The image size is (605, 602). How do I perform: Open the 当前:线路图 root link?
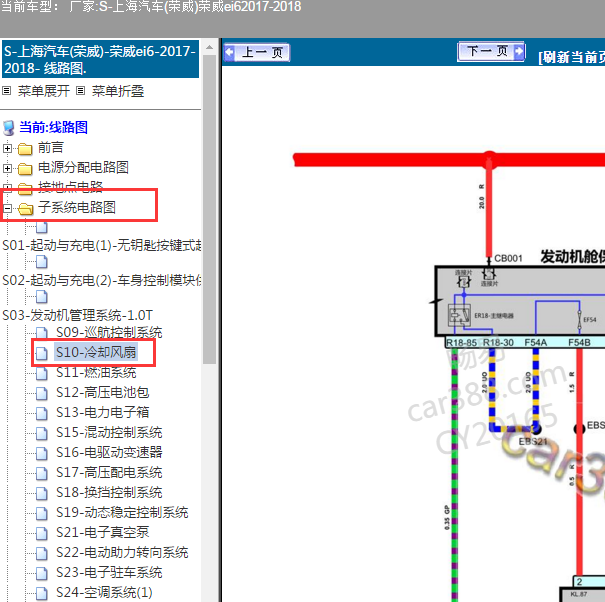(54, 127)
